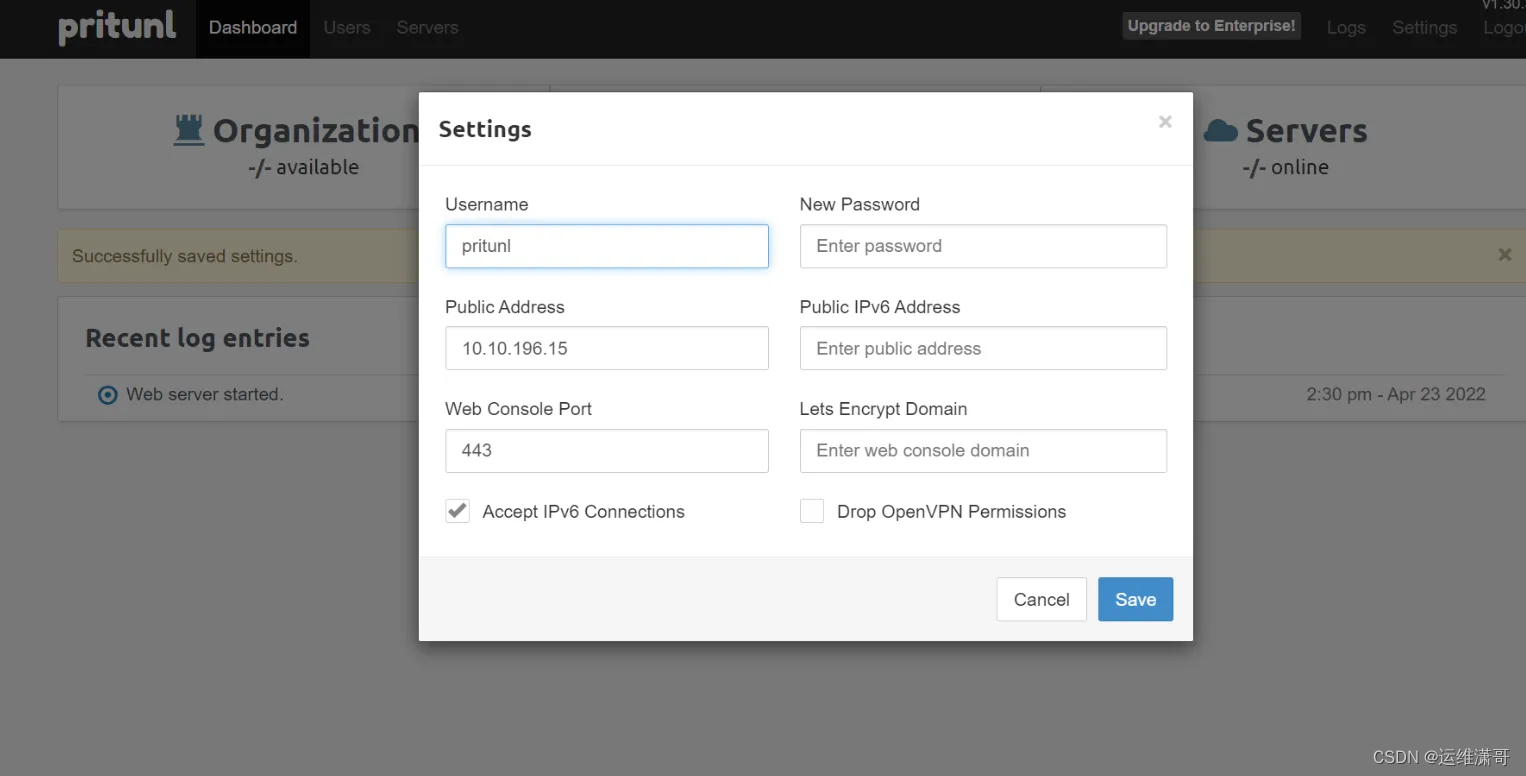Screen dimensions: 1526x776
Task: Dismiss the 'Successfully saved settings' alert
Action: [x=1504, y=255]
